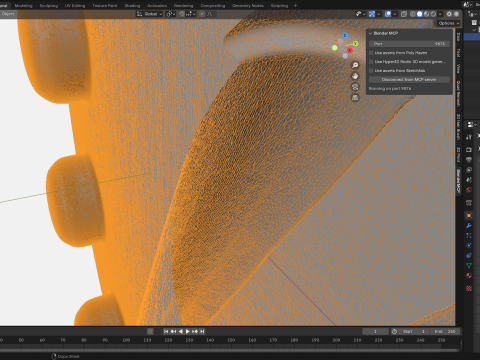
Task: Switch to rendered viewport shading
Action: (x=433, y=14)
